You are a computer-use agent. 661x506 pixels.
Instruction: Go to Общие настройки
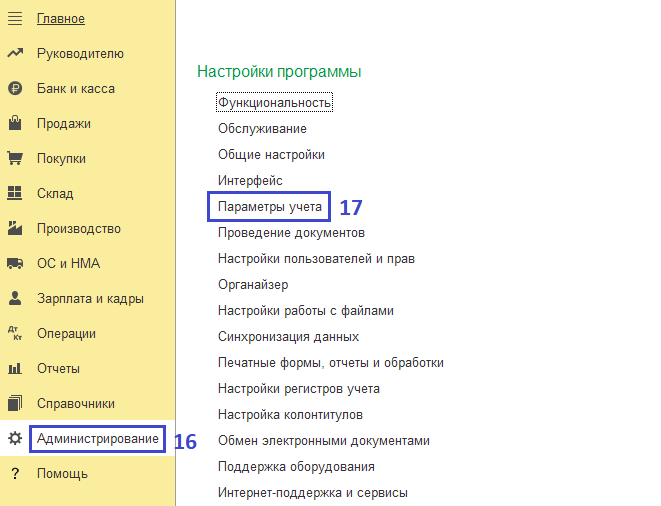(271, 155)
